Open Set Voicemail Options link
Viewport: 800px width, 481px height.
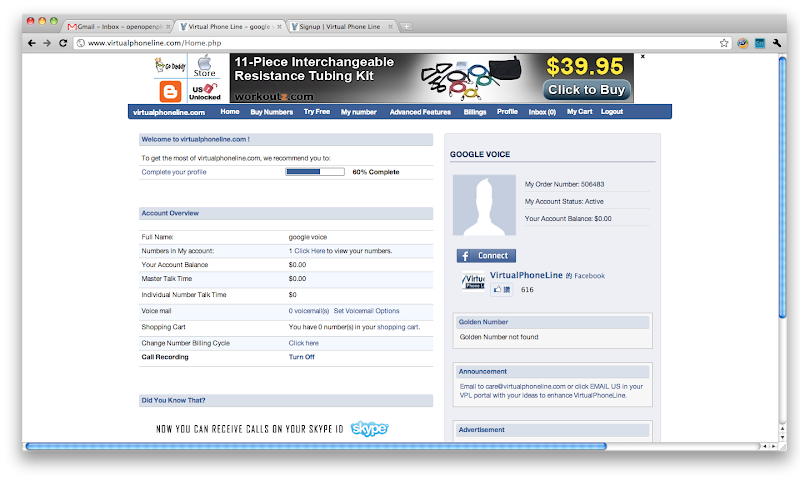tap(366, 311)
